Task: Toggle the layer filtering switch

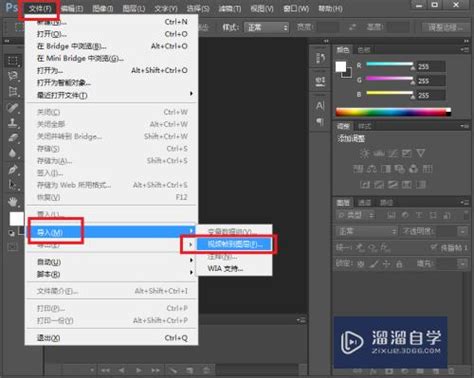Action: click(x=466, y=215)
